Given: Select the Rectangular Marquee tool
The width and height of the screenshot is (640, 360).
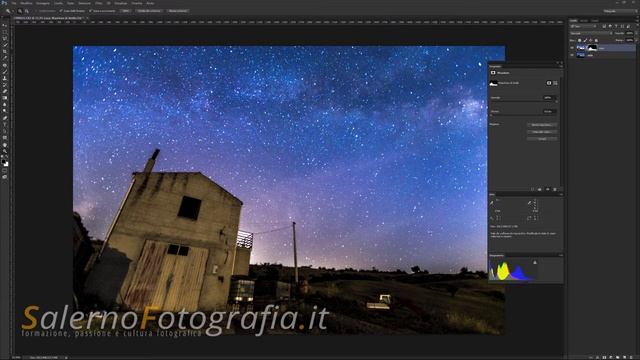Looking at the screenshot, I should 4,31.
